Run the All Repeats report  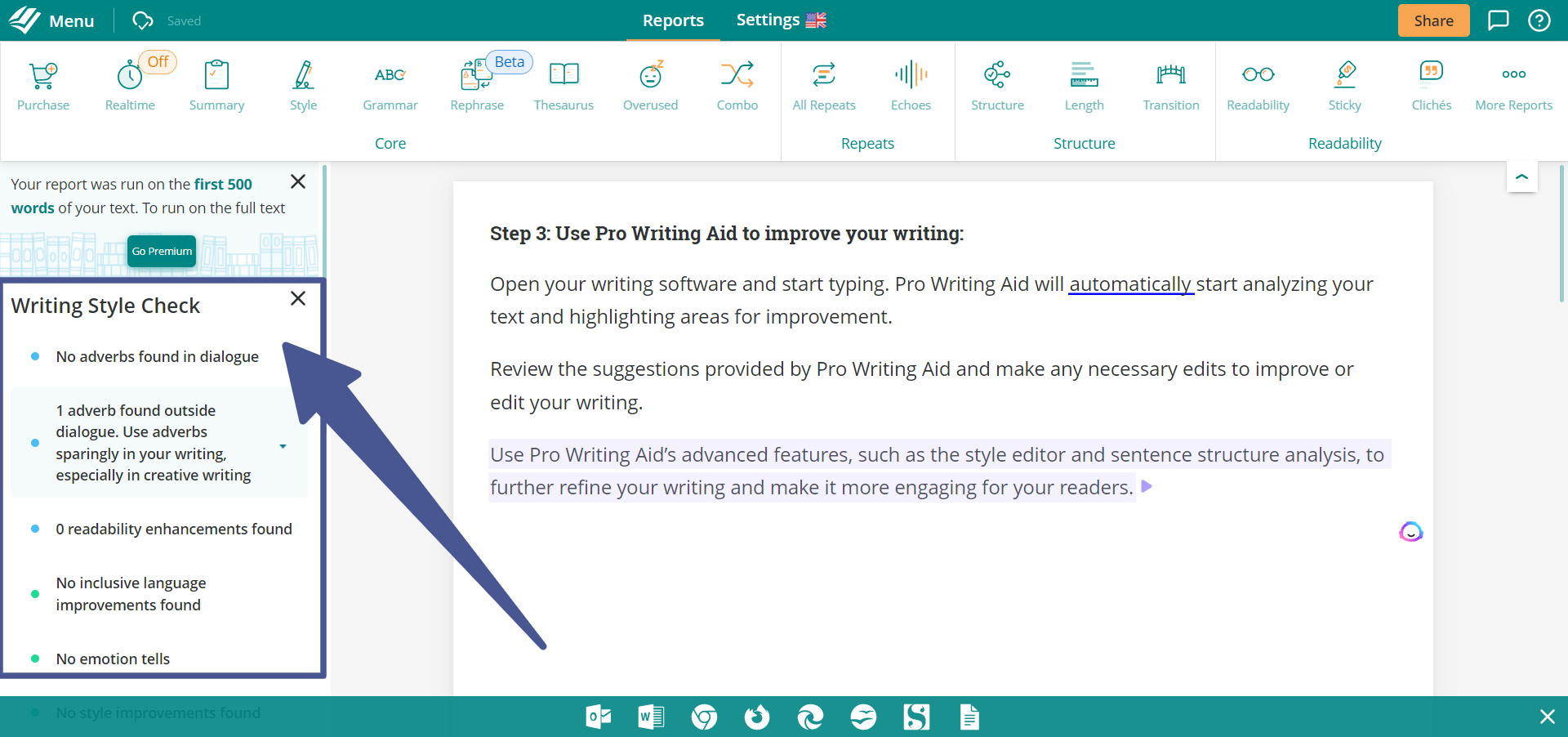(824, 86)
